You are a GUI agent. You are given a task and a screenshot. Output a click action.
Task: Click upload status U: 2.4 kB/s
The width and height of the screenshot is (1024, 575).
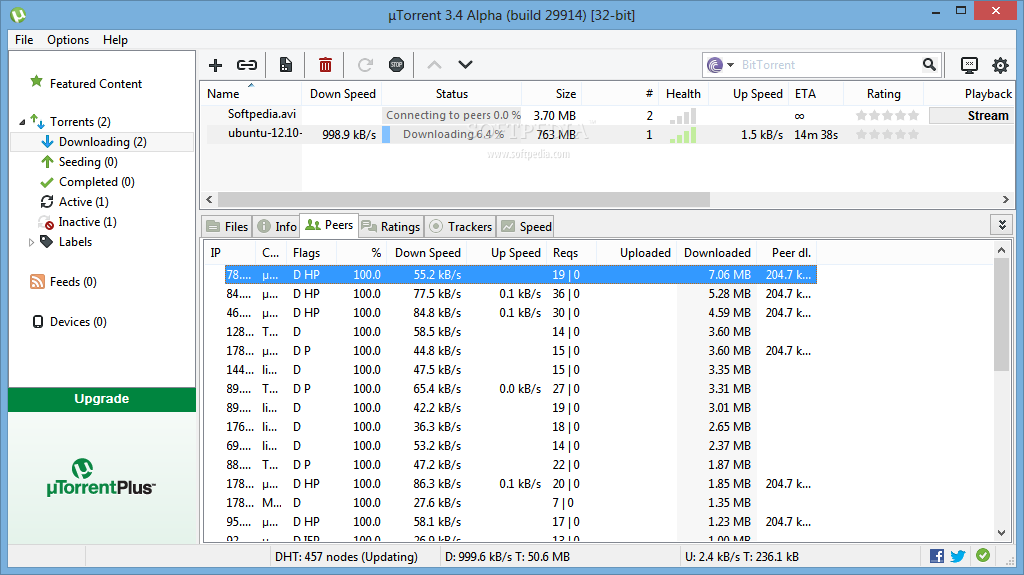pyautogui.click(x=742, y=557)
